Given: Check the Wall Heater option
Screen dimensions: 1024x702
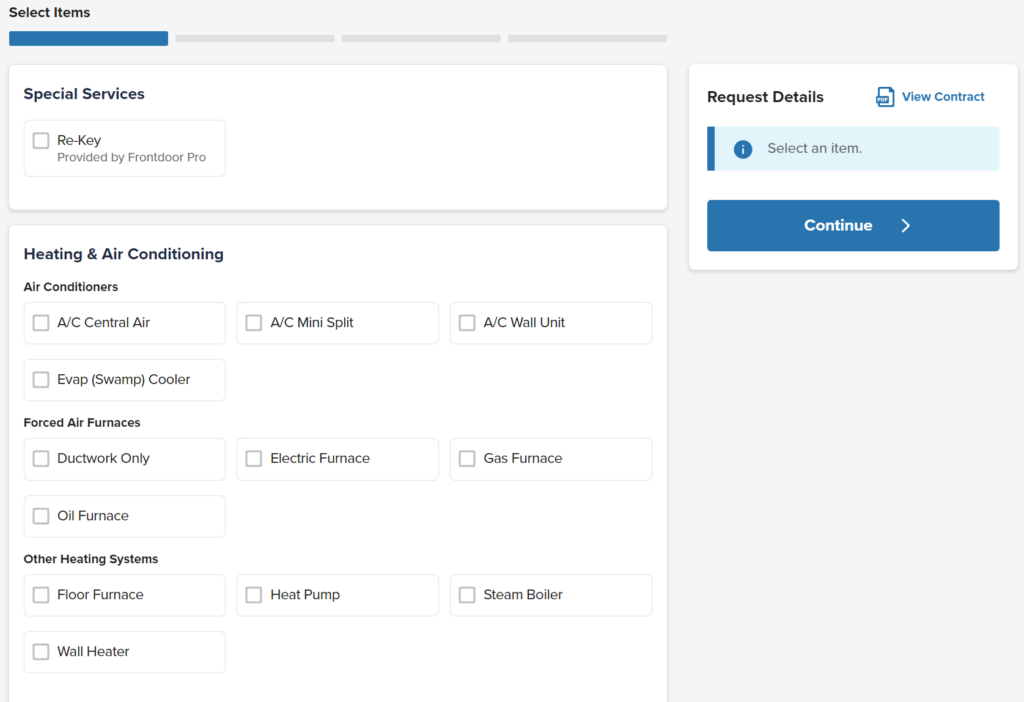Looking at the screenshot, I should tap(40, 651).
